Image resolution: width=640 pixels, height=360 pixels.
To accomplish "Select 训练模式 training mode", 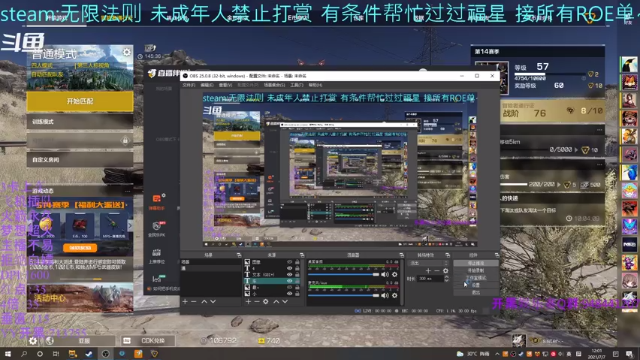I will [80, 122].
